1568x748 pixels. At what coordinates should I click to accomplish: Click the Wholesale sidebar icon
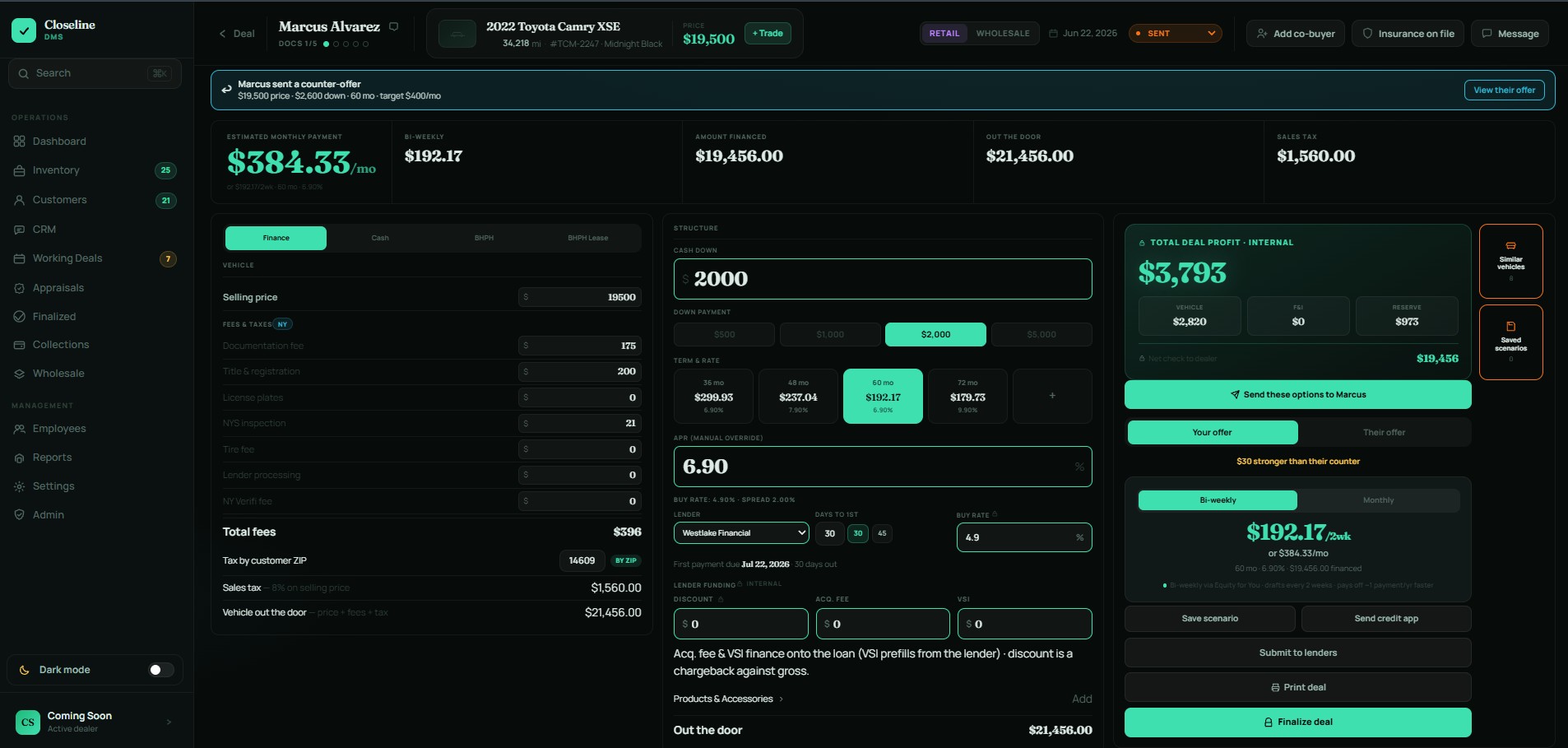pos(19,374)
